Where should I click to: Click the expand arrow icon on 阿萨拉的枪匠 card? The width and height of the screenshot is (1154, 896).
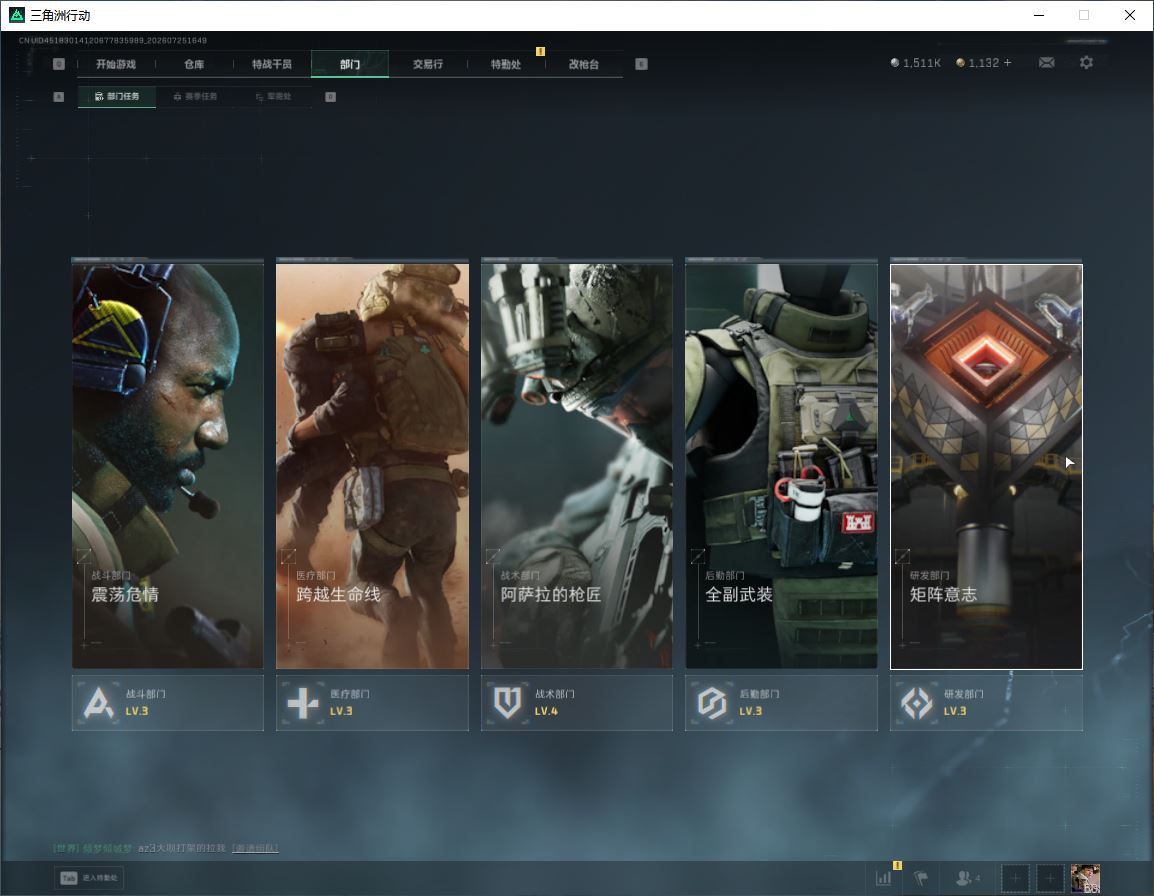point(493,556)
